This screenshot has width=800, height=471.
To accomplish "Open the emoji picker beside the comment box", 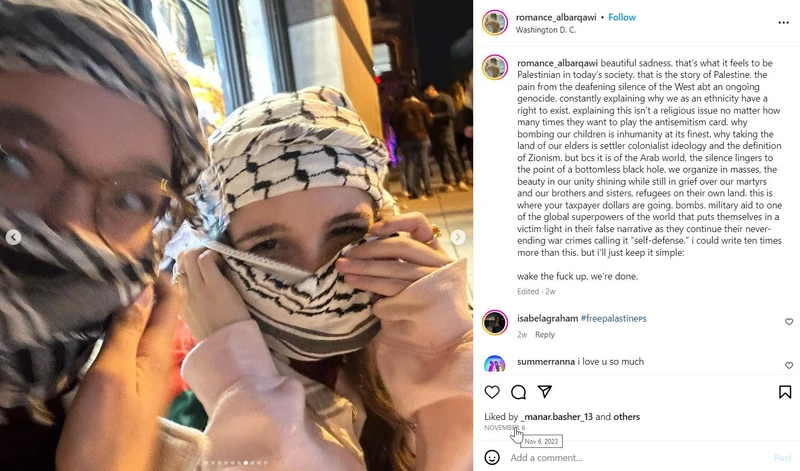I will click(x=492, y=457).
